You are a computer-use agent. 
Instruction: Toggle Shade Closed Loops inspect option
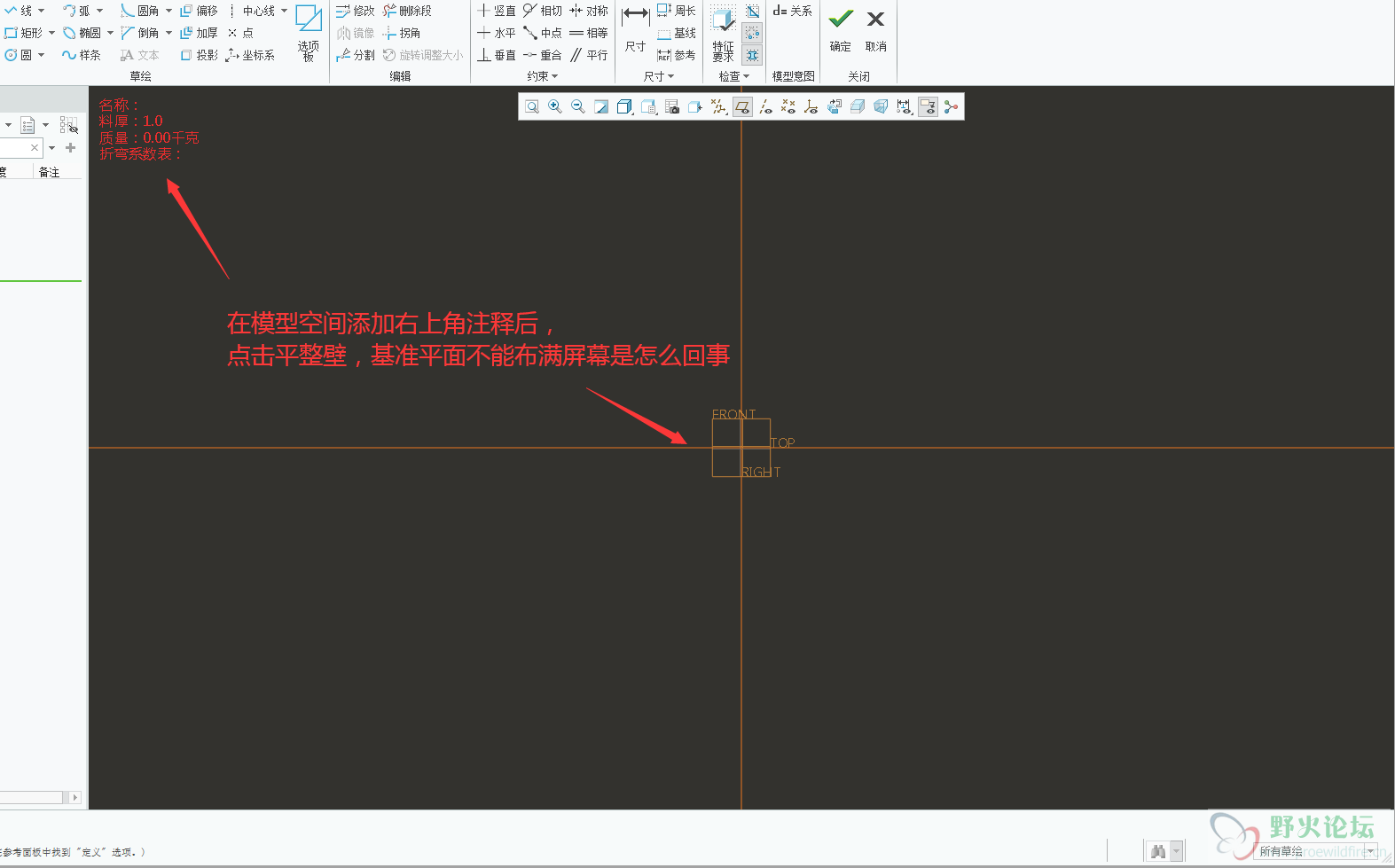pyautogui.click(x=752, y=11)
